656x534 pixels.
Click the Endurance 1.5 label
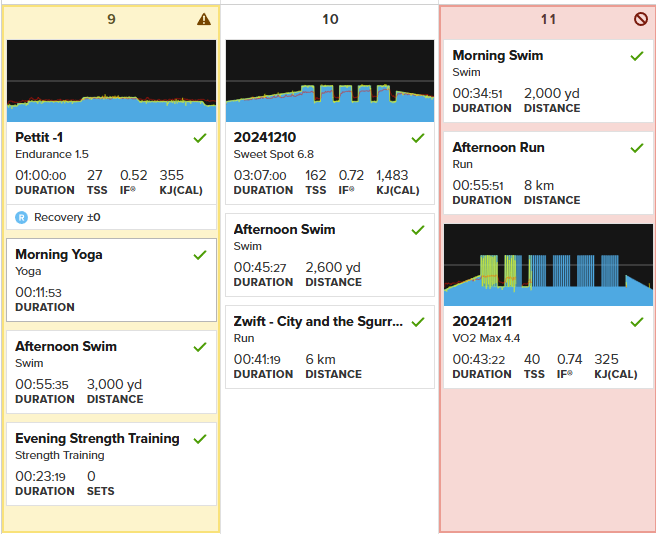52,154
